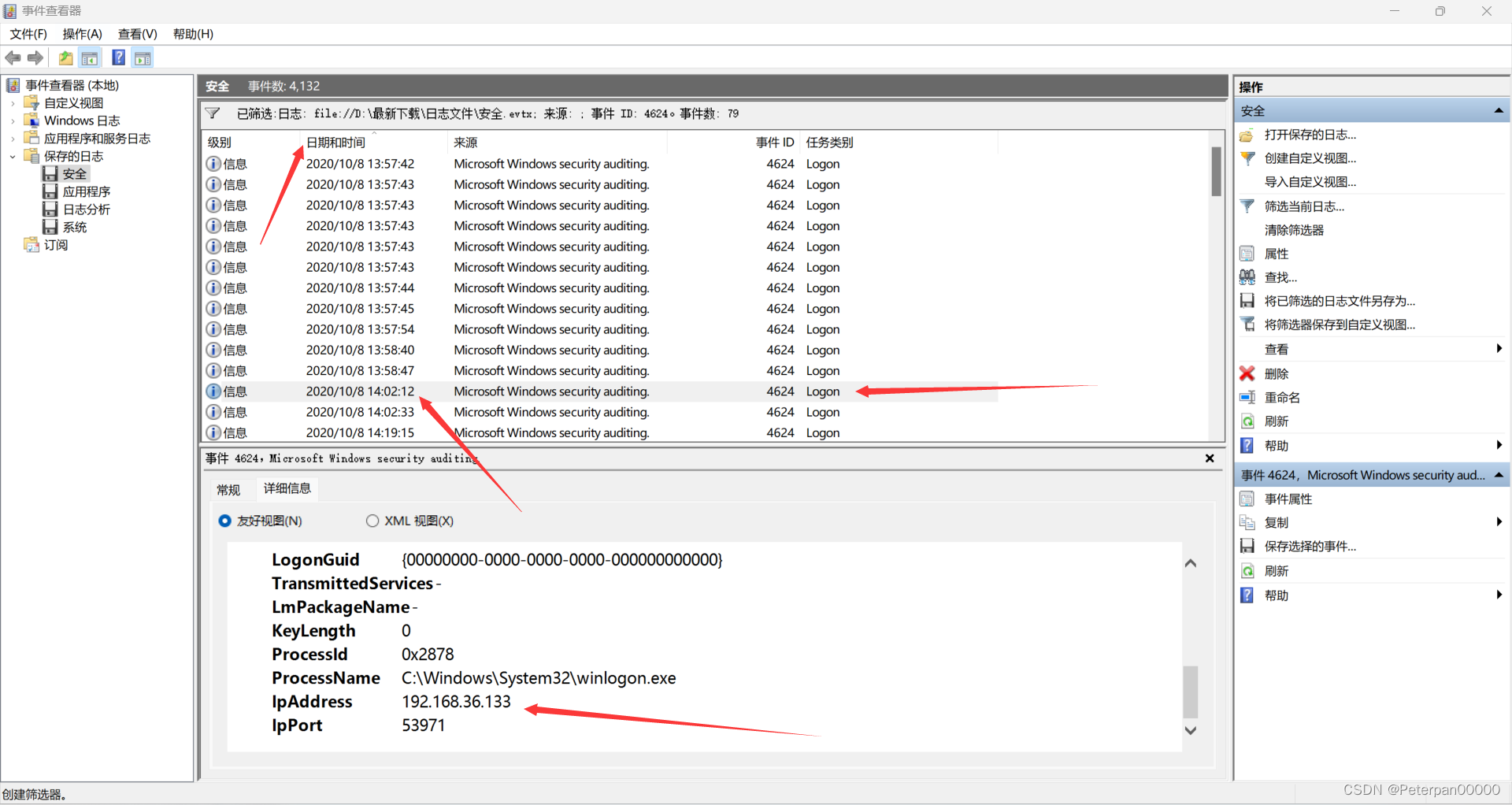
Task: Select the event row at 2020/10/8 14:02:33
Action: (601, 412)
